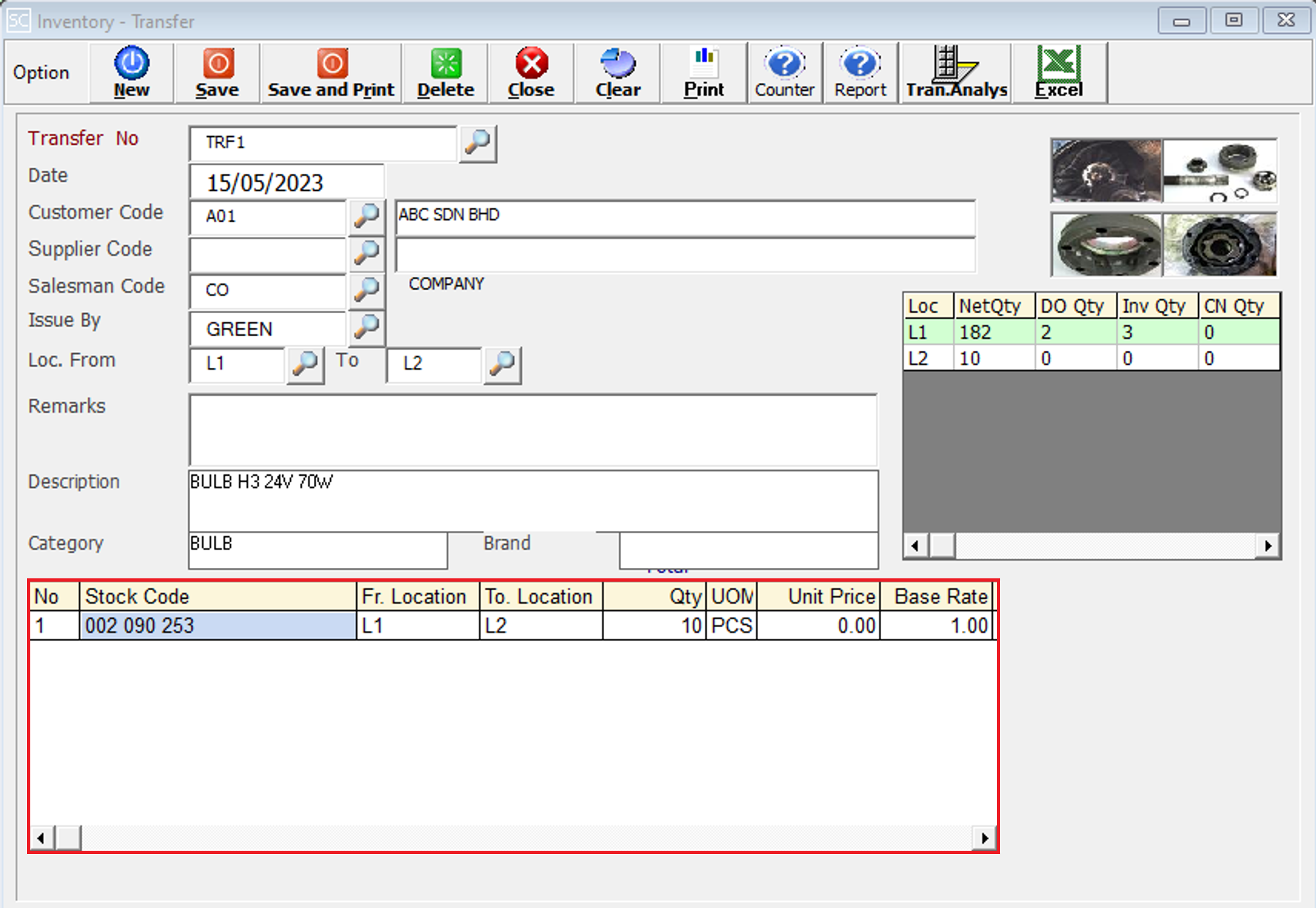Click the DO Qty column header
Image resolution: width=1316 pixels, height=908 pixels.
point(1076,306)
